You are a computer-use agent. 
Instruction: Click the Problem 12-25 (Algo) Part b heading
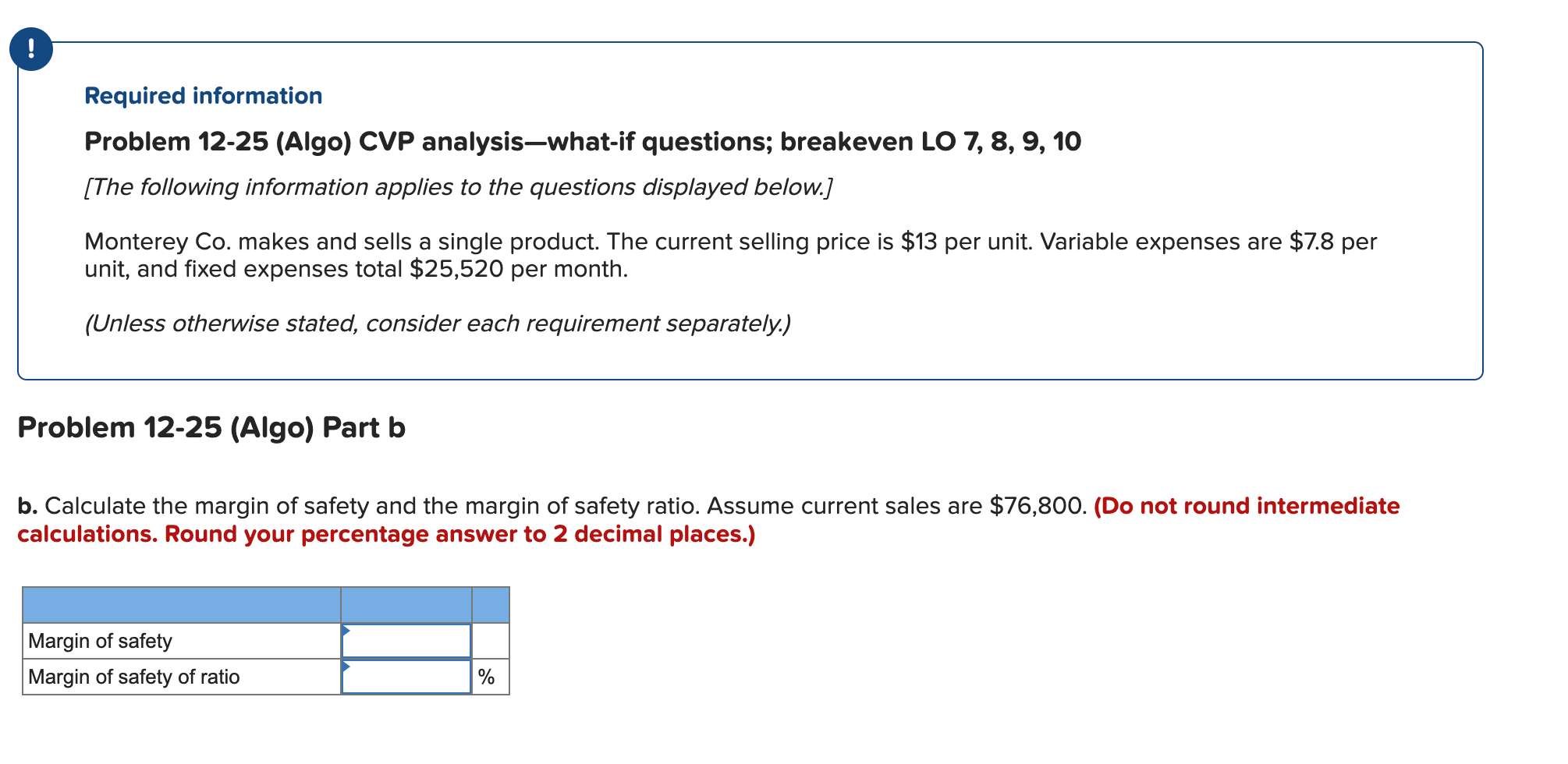tap(212, 427)
